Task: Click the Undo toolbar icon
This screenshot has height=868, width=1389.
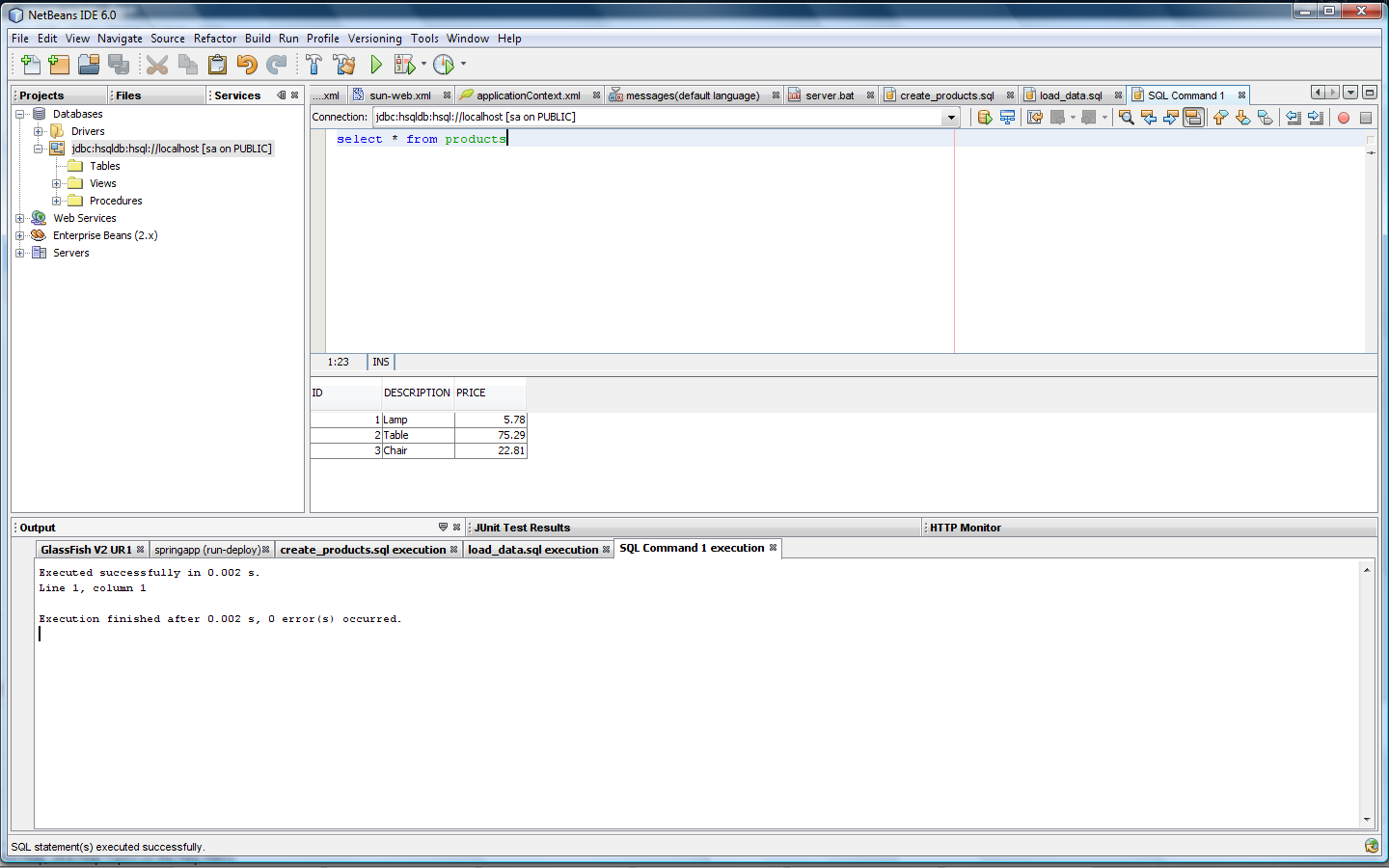Action: tap(247, 65)
